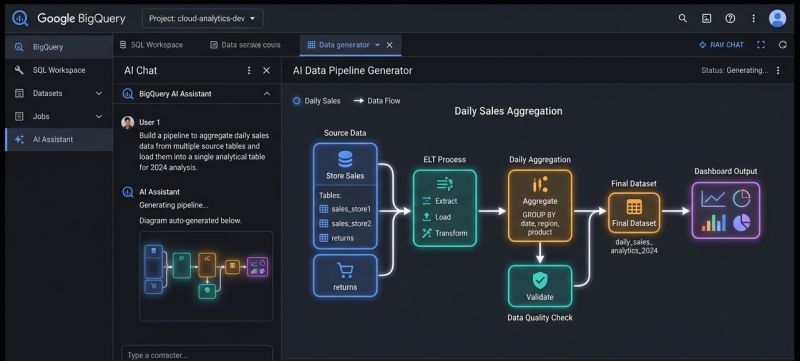Expand the Datasets chevron
The image size is (800, 361).
pyautogui.click(x=99, y=93)
